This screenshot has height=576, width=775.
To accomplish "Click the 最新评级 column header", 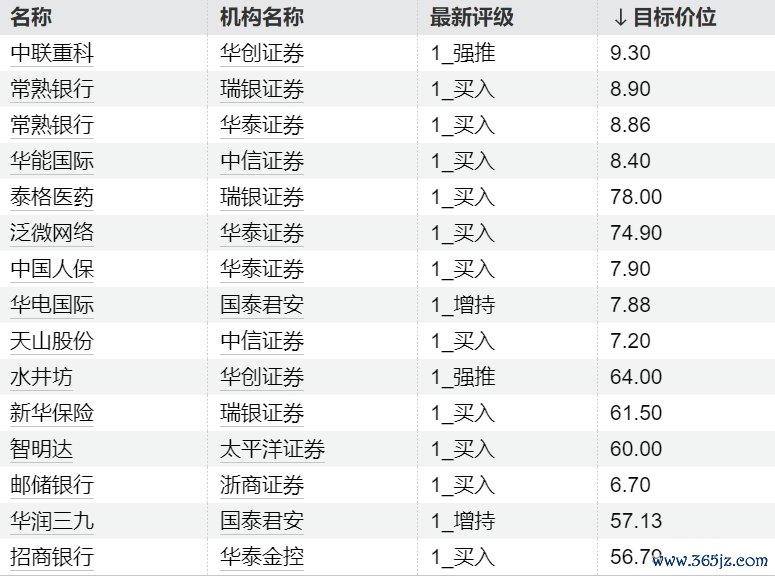I will (x=472, y=17).
